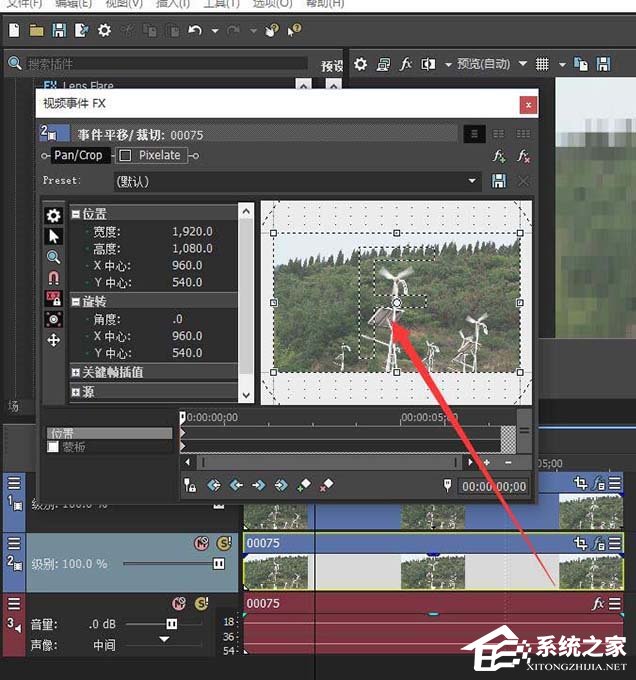This screenshot has width=636, height=680.
Task: Click the create keyframe diamond icon
Action: click(x=303, y=485)
